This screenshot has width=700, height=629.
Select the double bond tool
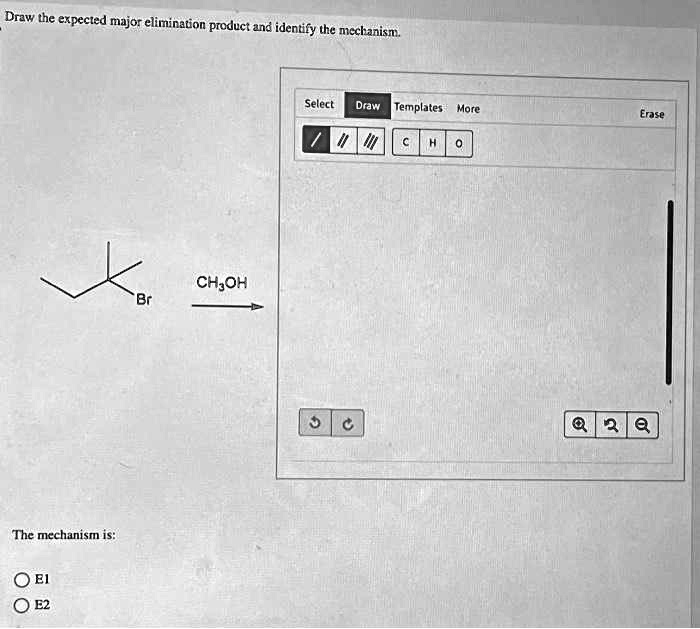click(x=343, y=142)
